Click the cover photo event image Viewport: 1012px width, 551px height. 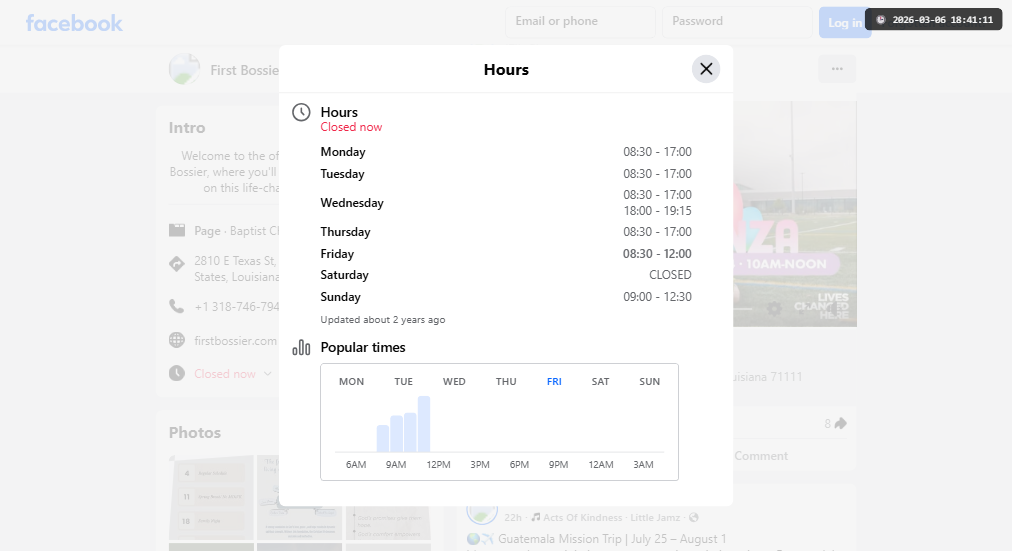click(795, 214)
